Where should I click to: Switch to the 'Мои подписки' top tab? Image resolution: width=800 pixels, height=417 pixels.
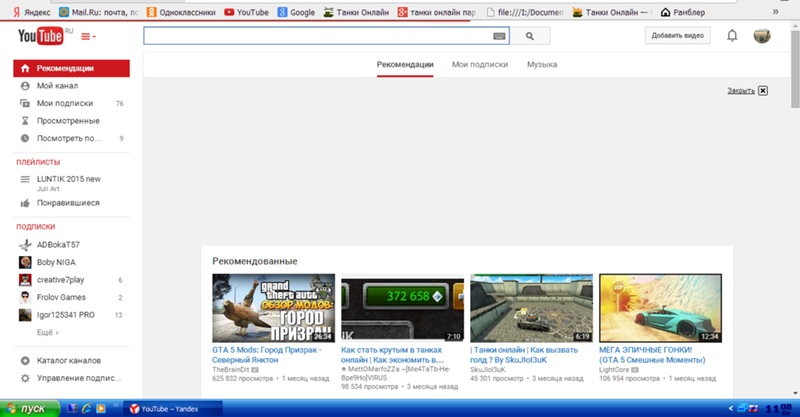480,65
